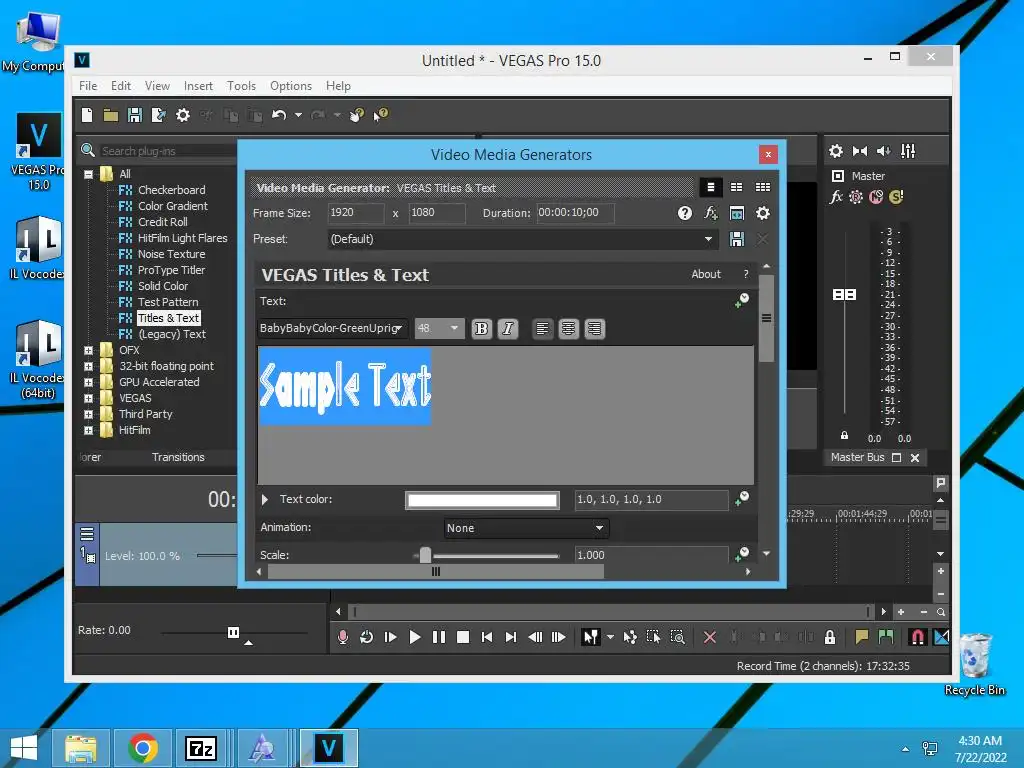The image size is (1024, 768).
Task: Open the View menu
Action: point(157,86)
